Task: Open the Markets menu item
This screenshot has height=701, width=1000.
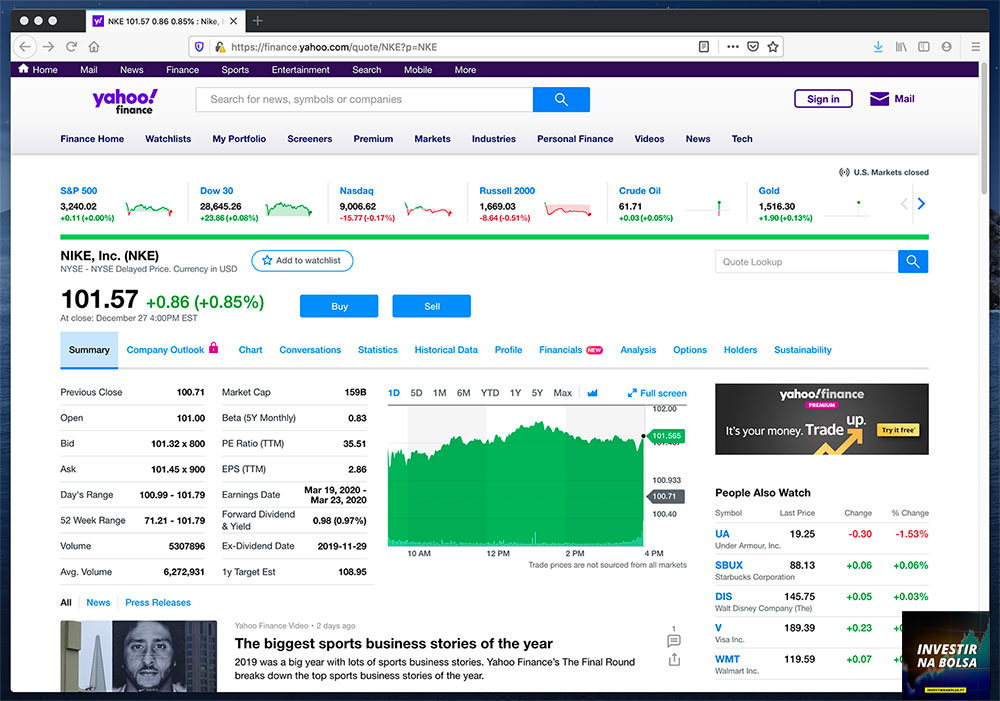Action: click(x=432, y=138)
